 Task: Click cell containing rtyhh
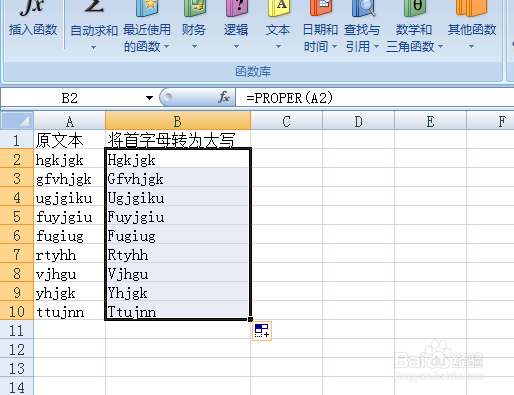69,254
